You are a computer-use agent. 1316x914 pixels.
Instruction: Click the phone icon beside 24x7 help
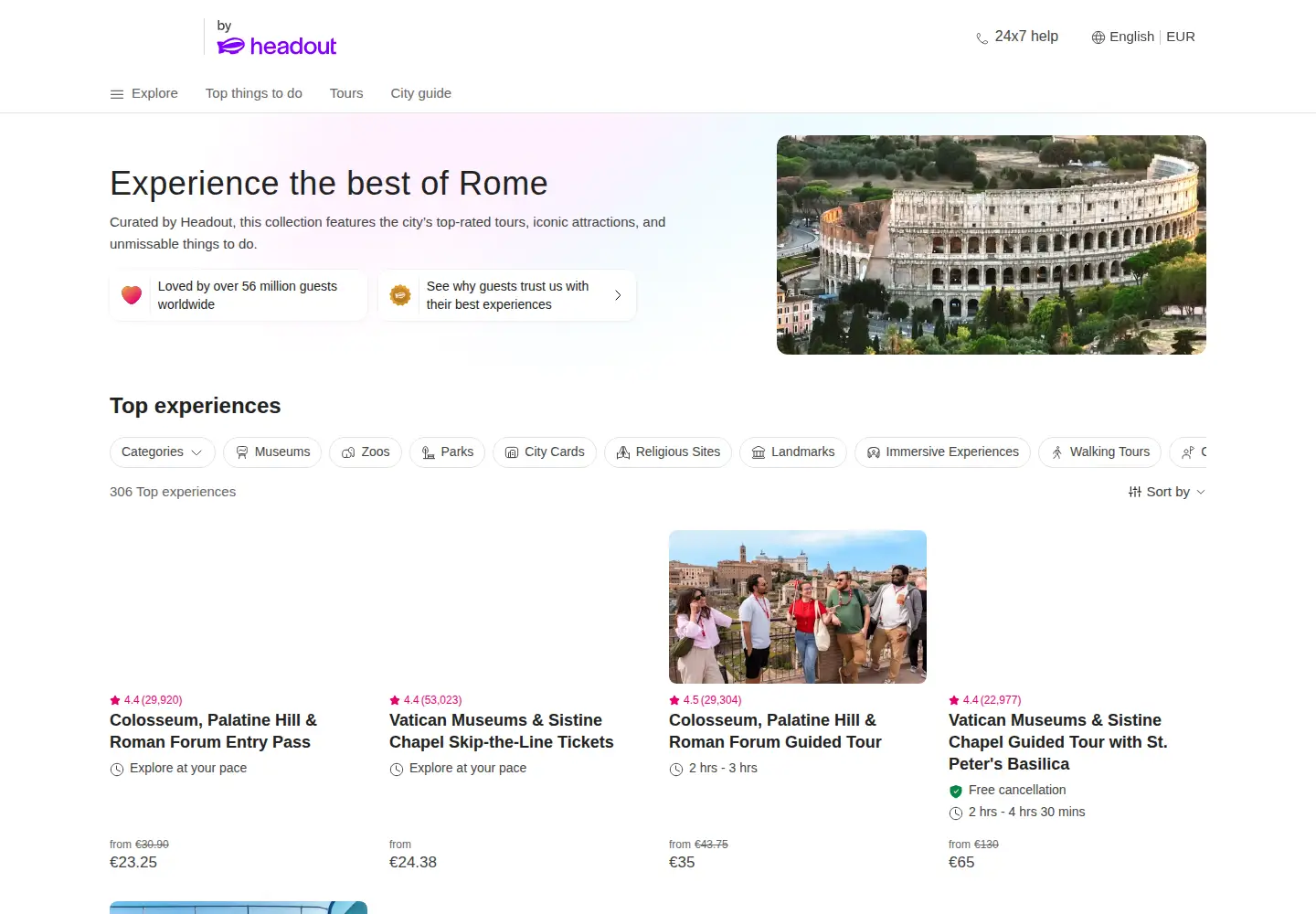point(982,38)
